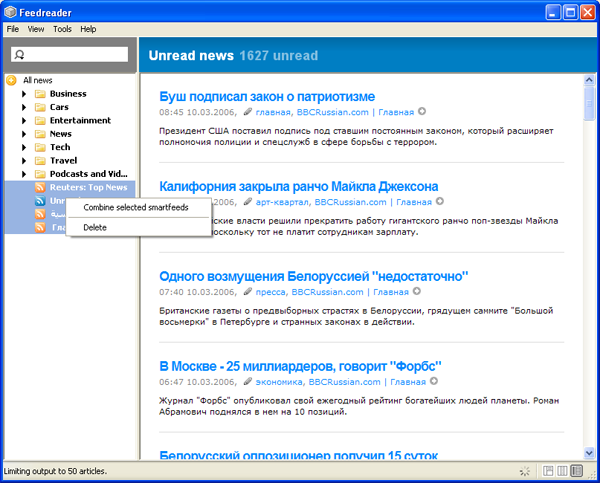Screen dimensions: 600x483
Task: Toggle rightmost layout view button in status bar
Action: pos(577,471)
